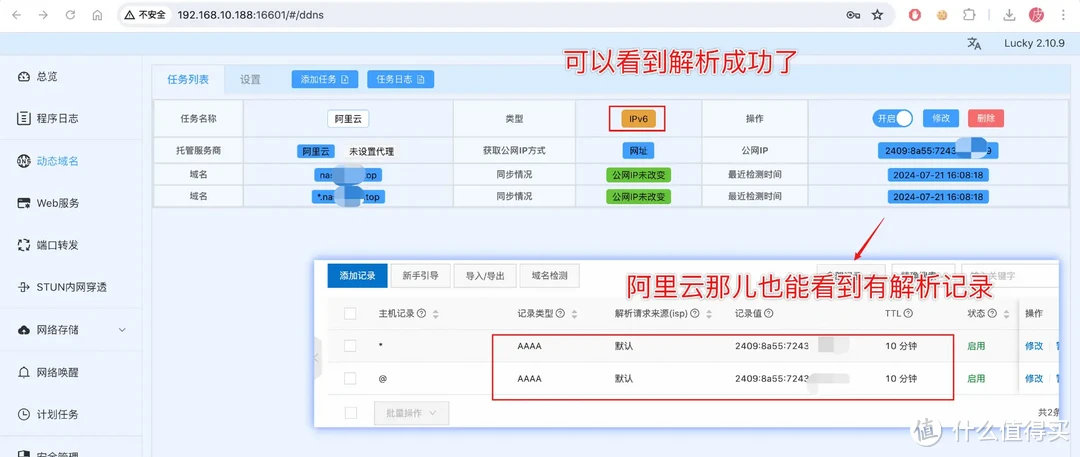The image size is (1080, 457).
Task: Select the 任务列表 tab
Action: click(x=188, y=80)
